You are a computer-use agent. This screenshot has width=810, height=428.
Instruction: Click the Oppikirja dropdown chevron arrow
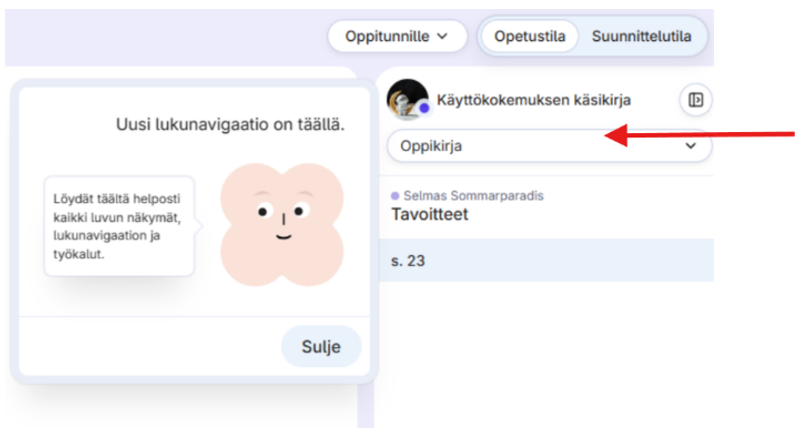coord(690,146)
